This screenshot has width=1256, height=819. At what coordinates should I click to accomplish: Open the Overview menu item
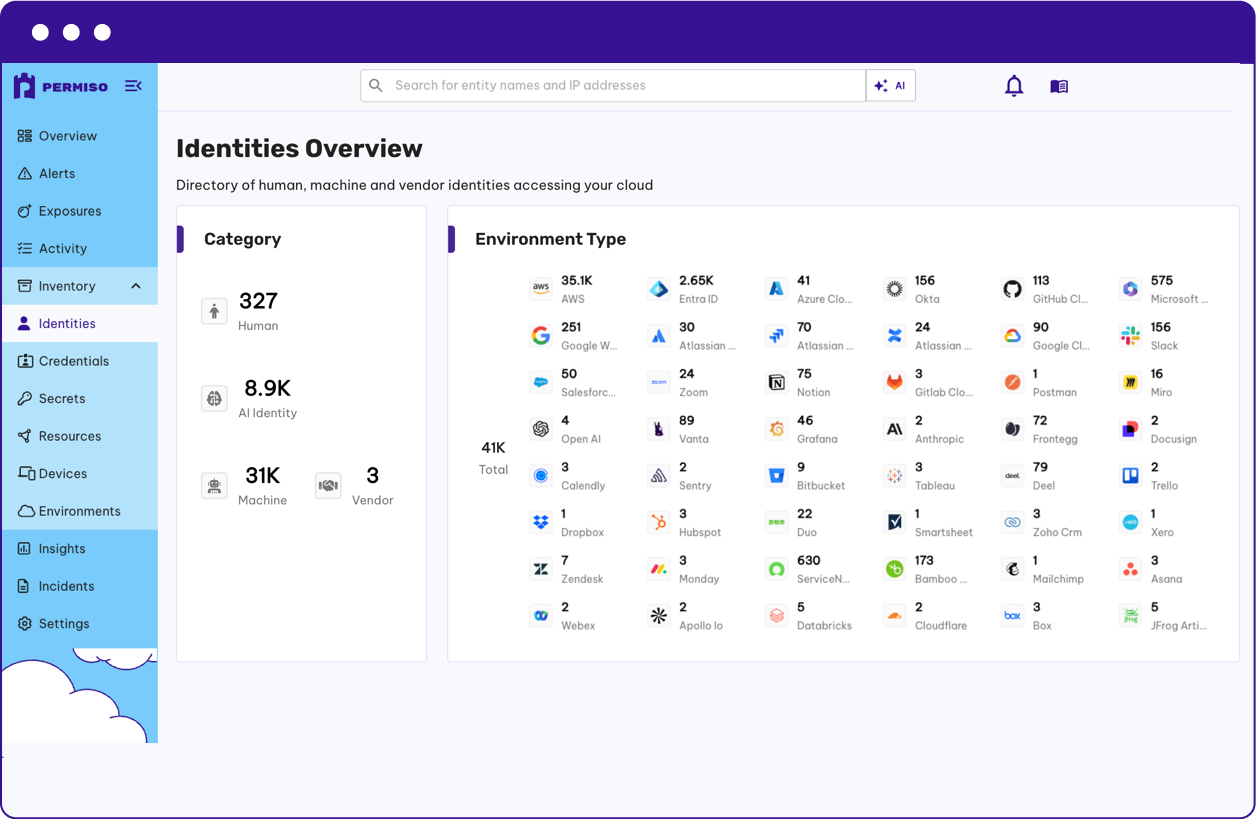(67, 136)
